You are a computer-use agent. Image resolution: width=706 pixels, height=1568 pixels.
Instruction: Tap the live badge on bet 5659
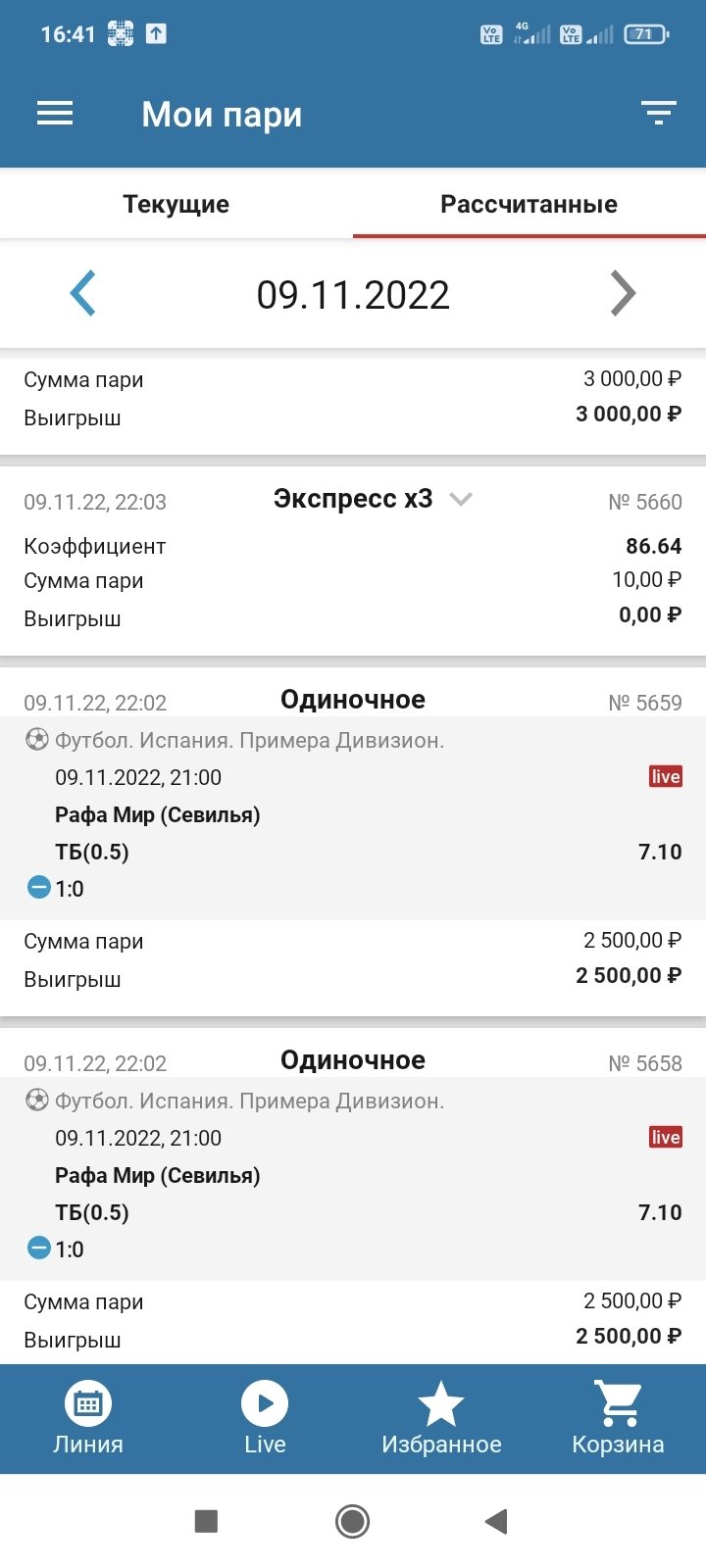point(665,777)
